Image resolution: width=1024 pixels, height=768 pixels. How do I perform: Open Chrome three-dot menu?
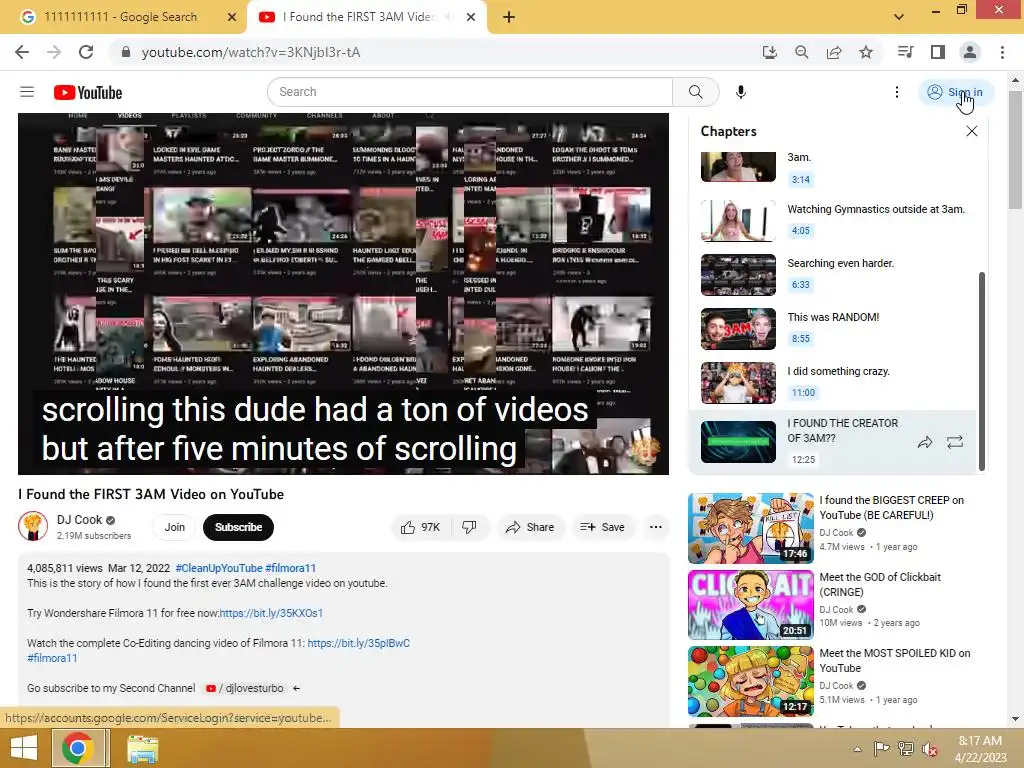click(1002, 52)
